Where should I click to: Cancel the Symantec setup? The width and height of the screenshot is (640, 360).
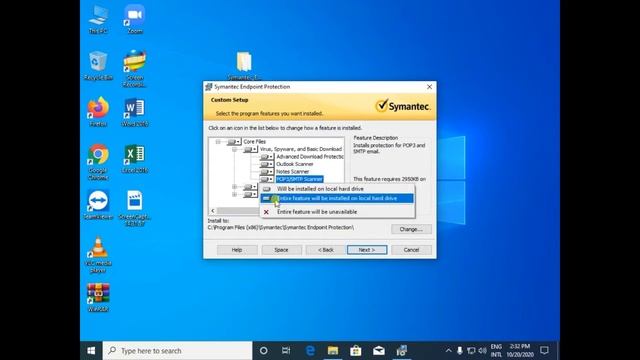[411, 250]
